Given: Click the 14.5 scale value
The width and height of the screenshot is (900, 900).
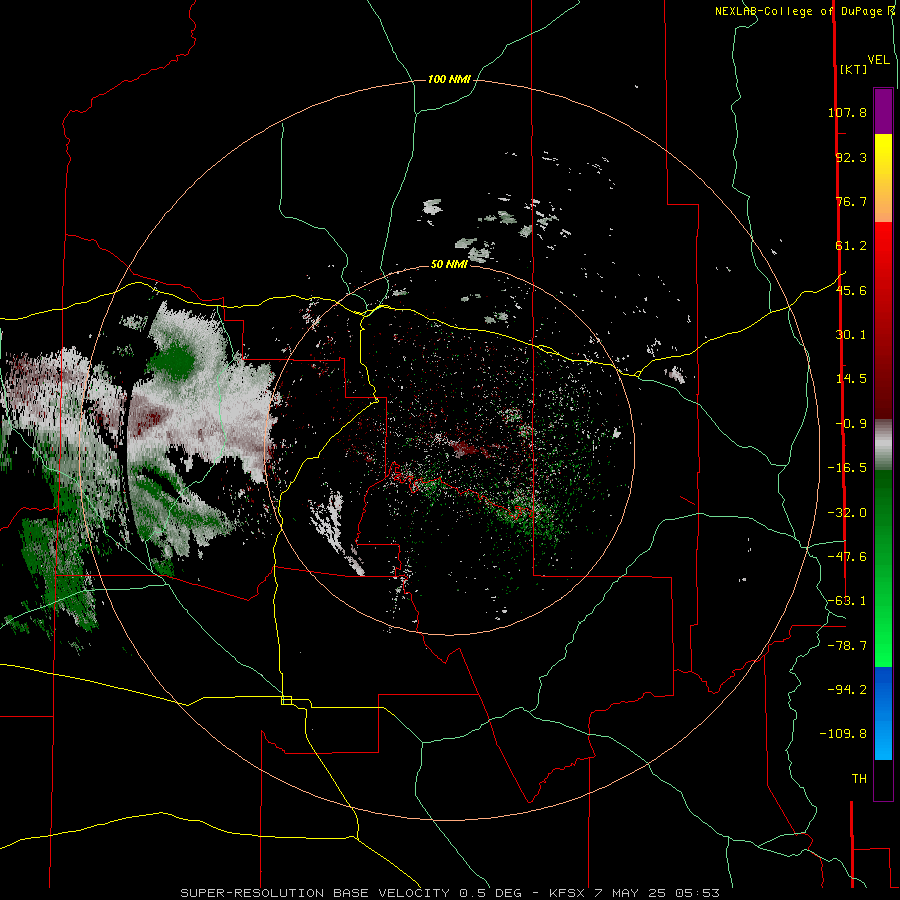Looking at the screenshot, I should pos(851,379).
